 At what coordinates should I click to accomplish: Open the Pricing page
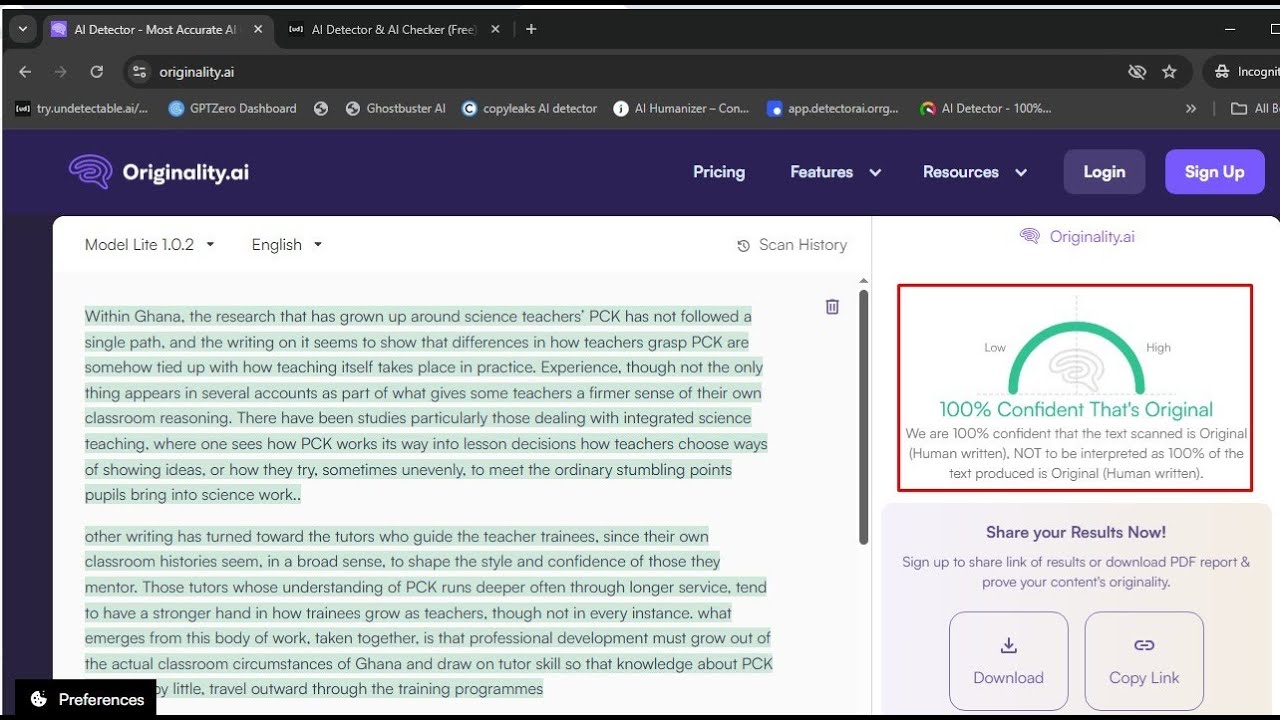(719, 172)
